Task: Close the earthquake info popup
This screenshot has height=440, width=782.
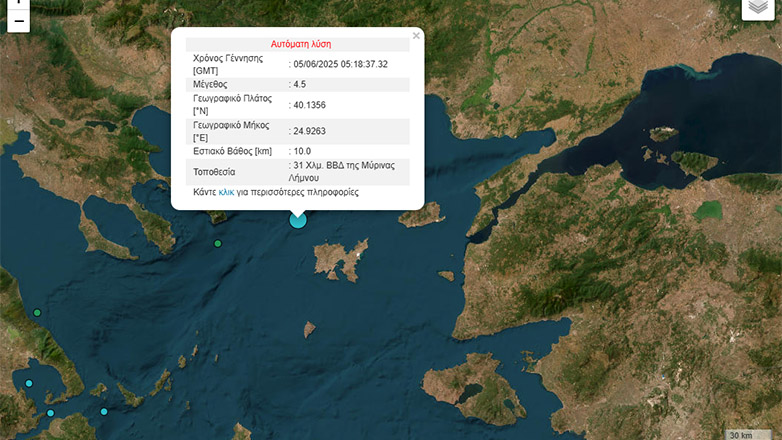Action: click(416, 36)
